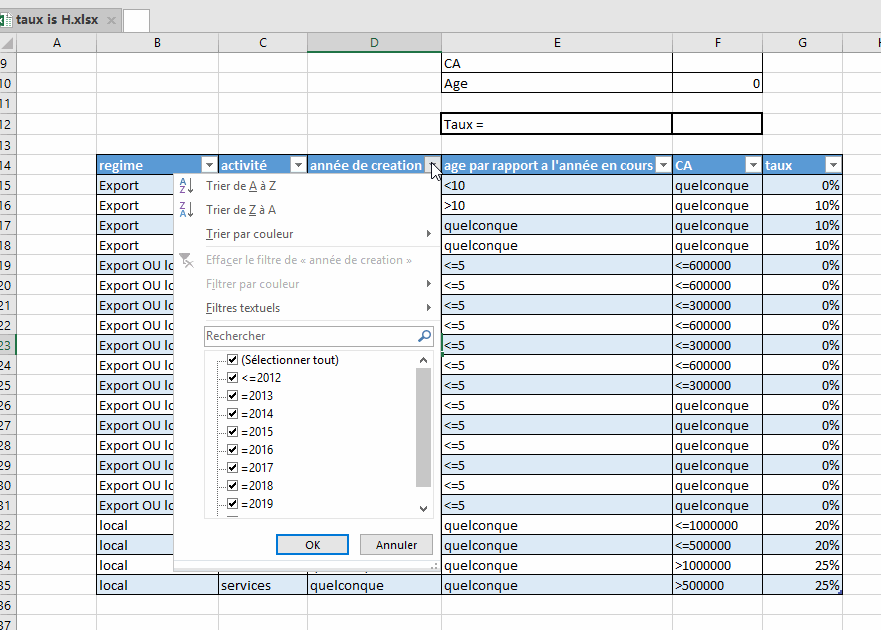The width and height of the screenshot is (881, 630).
Task: Uncheck the (Sélectionner tout) checkbox
Action: click(x=233, y=360)
